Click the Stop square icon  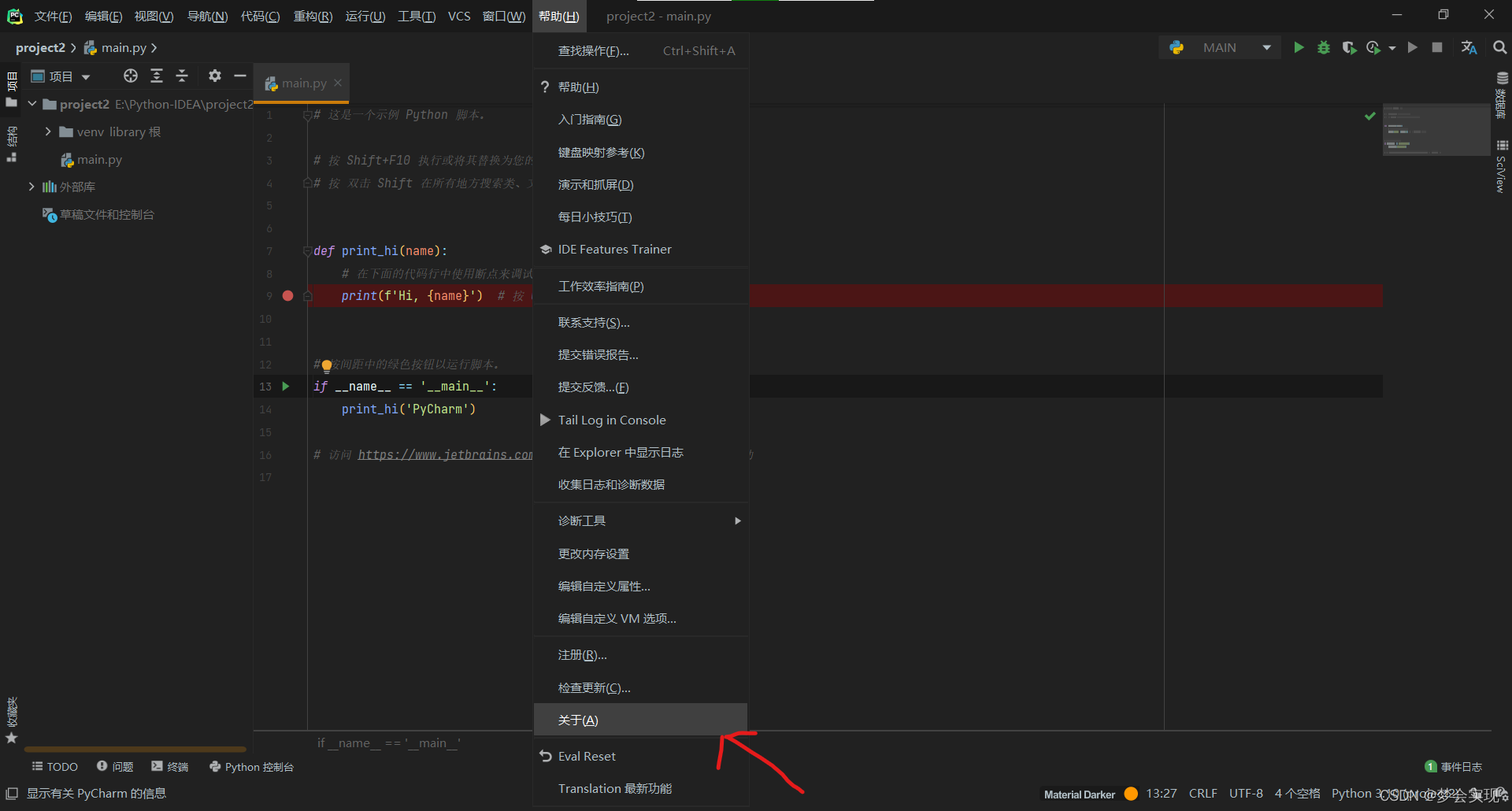1437,48
